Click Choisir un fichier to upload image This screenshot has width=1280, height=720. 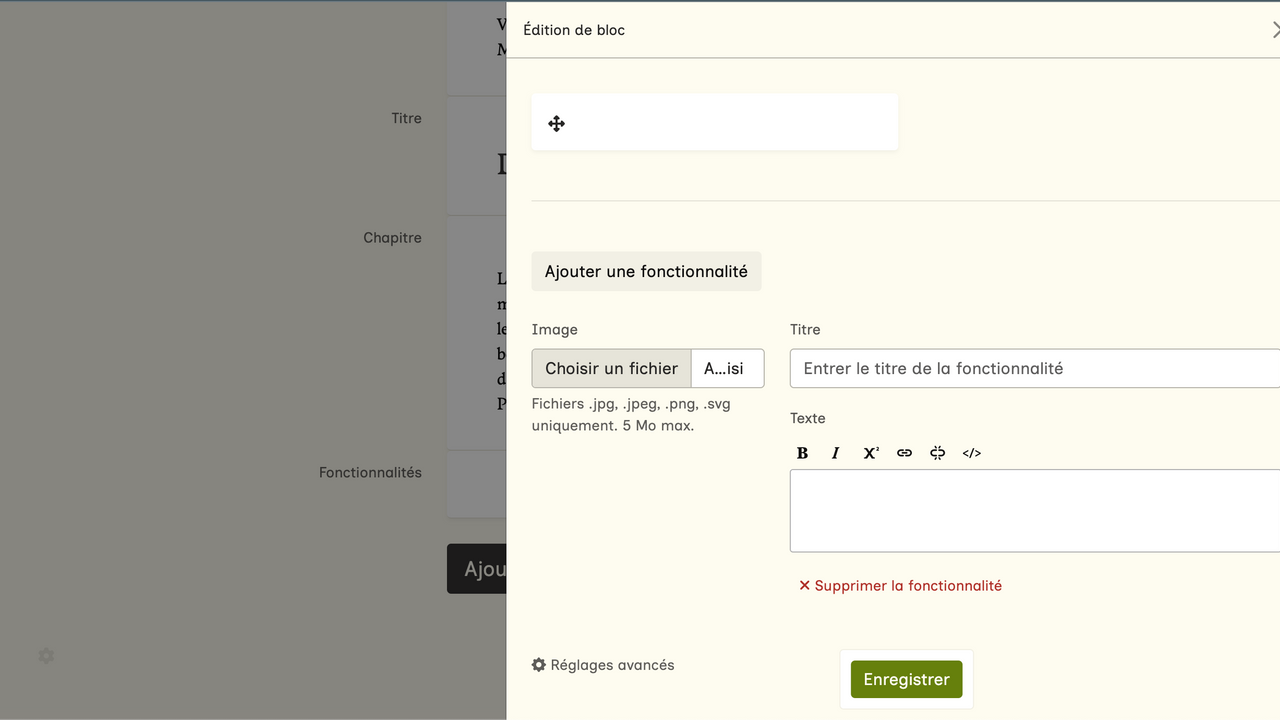tap(611, 368)
